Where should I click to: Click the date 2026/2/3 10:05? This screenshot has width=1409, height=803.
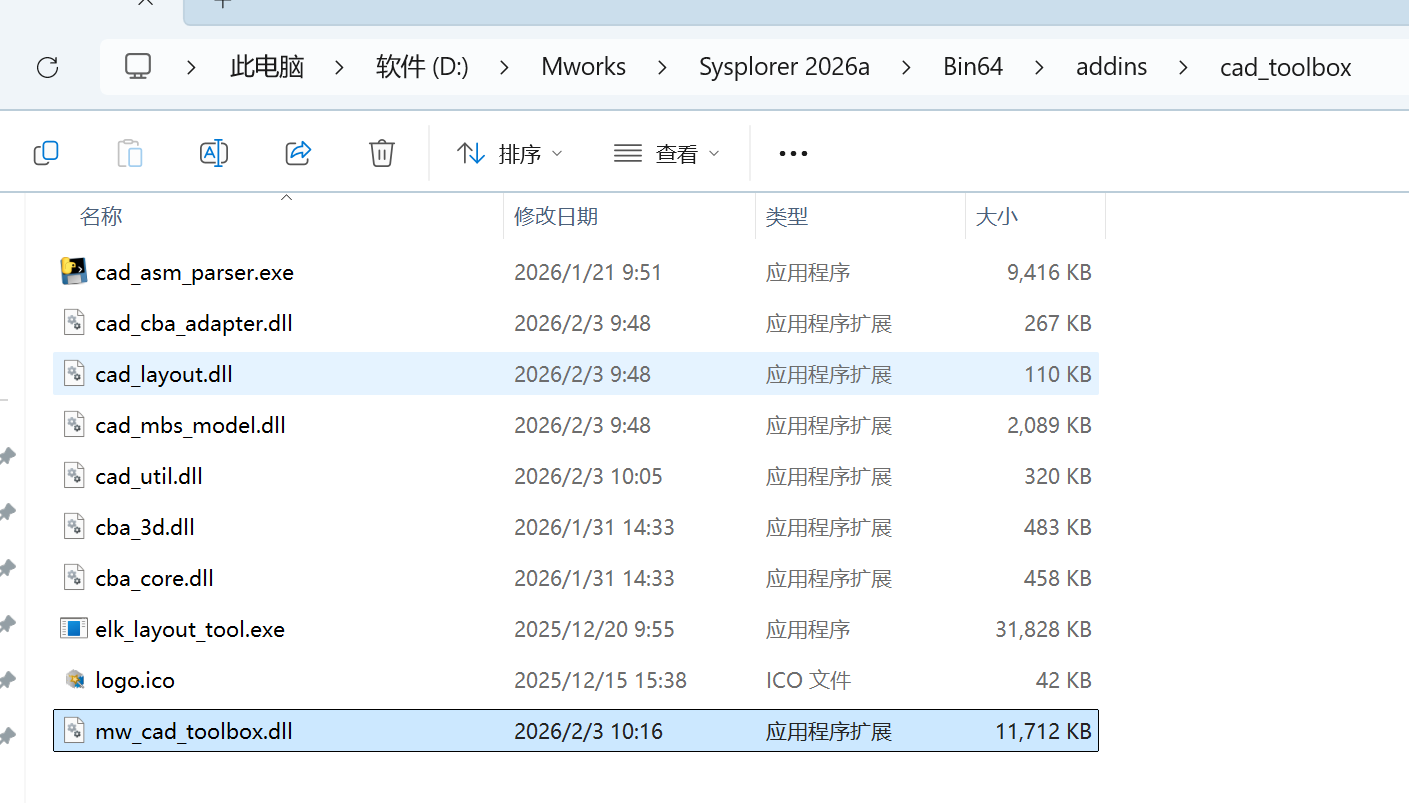pyautogui.click(x=588, y=476)
